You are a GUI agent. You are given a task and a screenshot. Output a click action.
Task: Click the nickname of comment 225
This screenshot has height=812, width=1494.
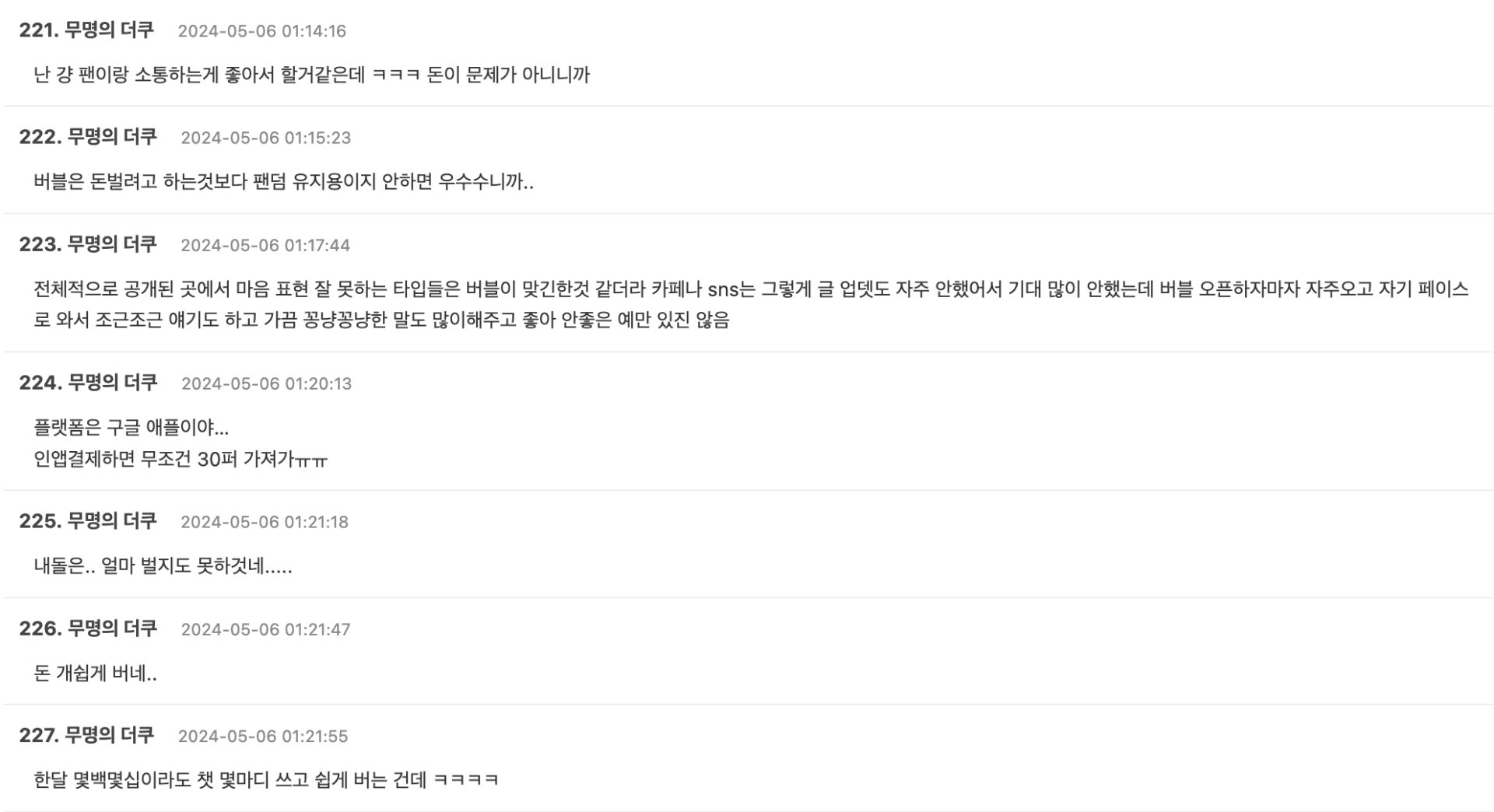point(111,521)
